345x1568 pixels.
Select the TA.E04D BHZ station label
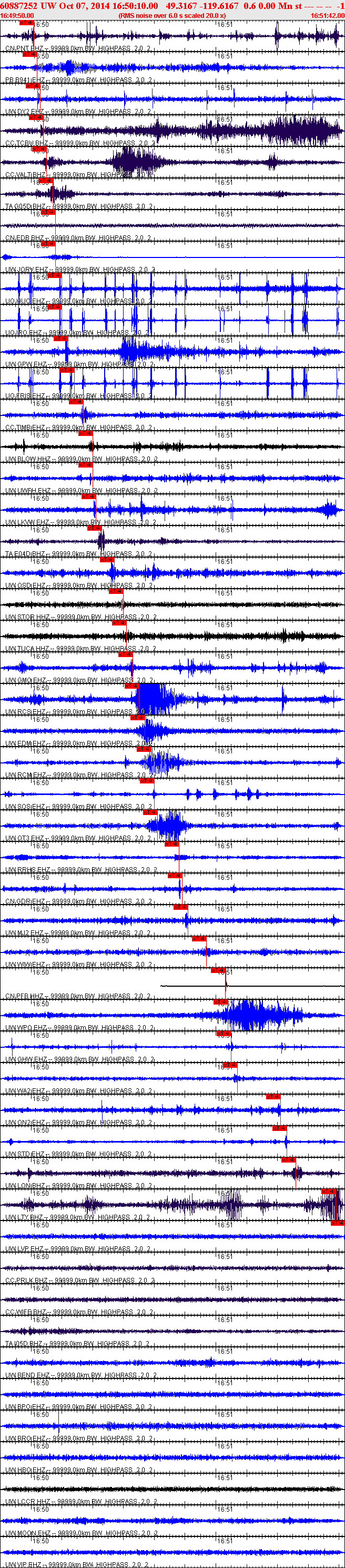pyautogui.click(x=26, y=554)
